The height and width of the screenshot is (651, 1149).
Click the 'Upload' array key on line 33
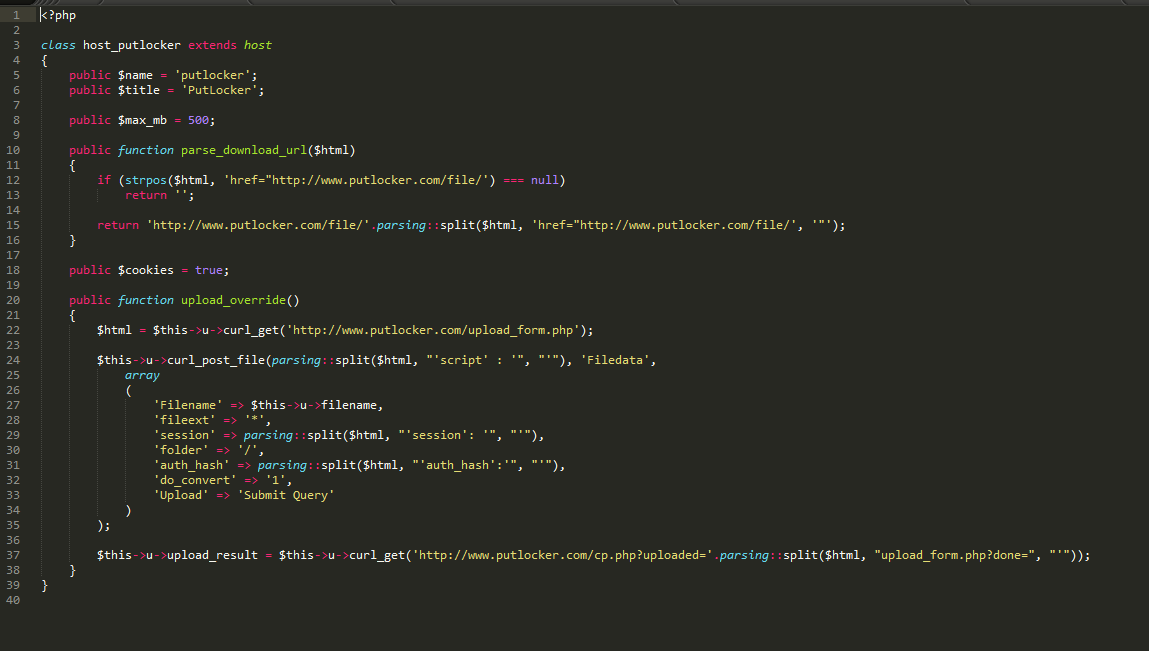181,496
